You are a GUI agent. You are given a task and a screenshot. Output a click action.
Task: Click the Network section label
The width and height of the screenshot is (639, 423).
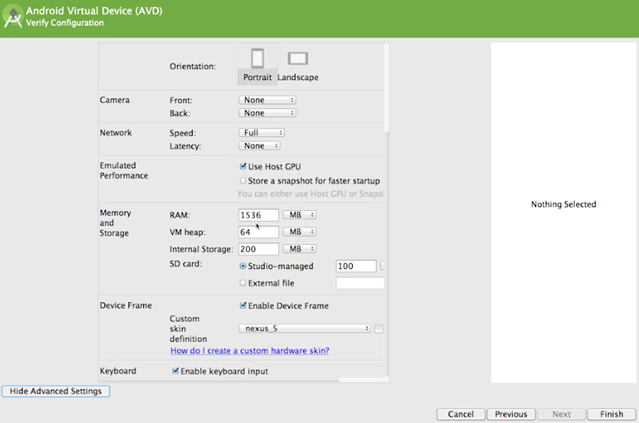pos(116,132)
